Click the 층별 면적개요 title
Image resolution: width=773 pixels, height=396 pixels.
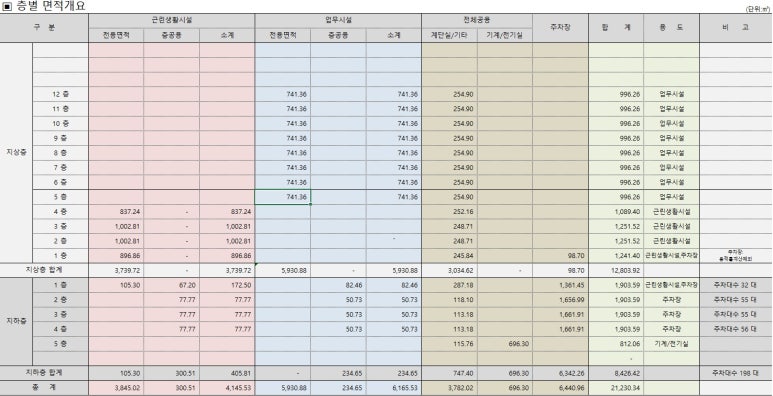(x=50, y=6)
